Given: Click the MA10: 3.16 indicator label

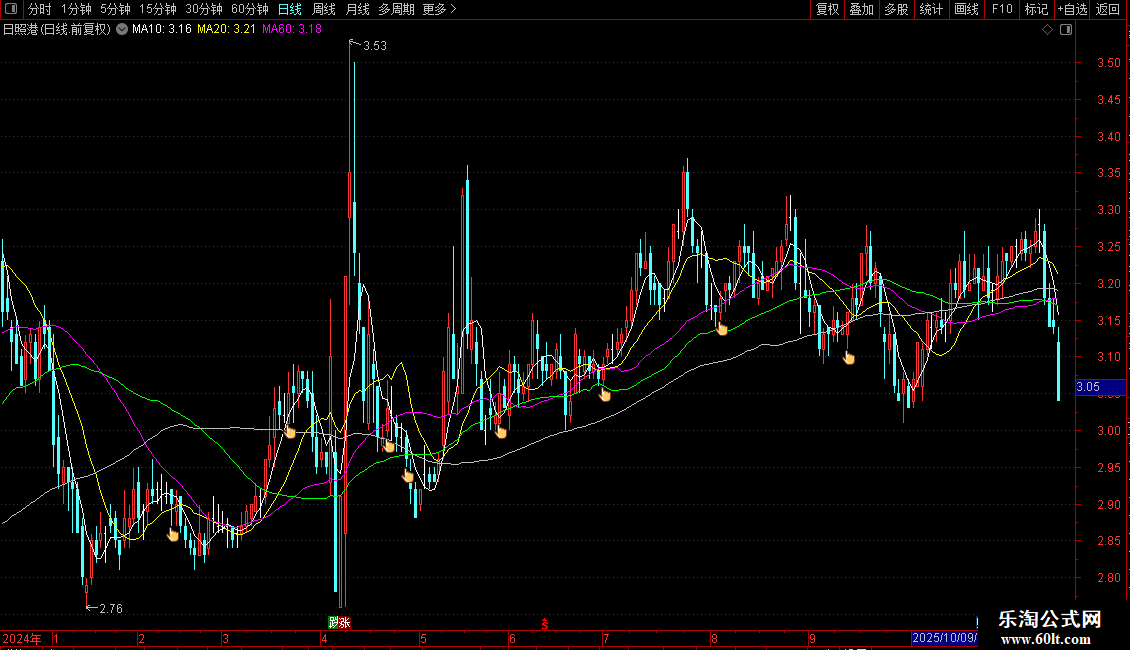Looking at the screenshot, I should [161, 29].
